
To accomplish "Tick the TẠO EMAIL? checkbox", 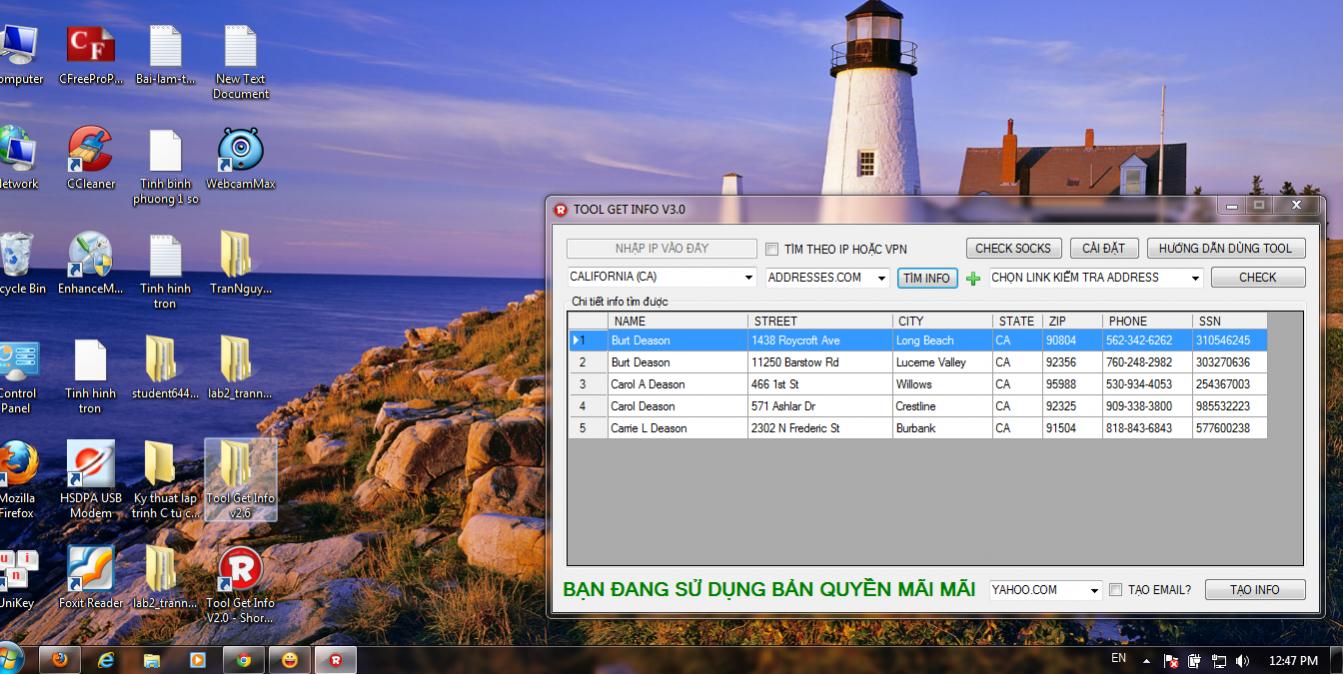I will (x=1116, y=590).
